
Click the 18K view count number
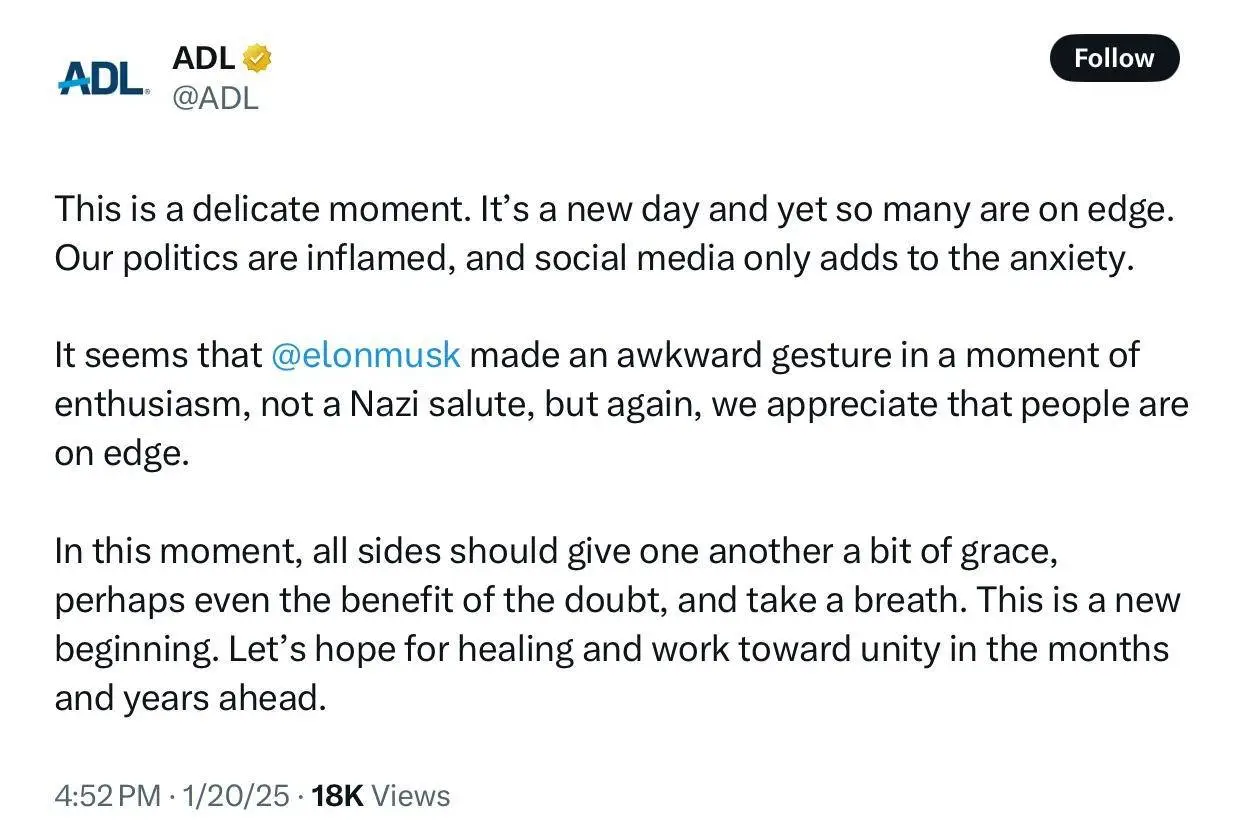[337, 796]
